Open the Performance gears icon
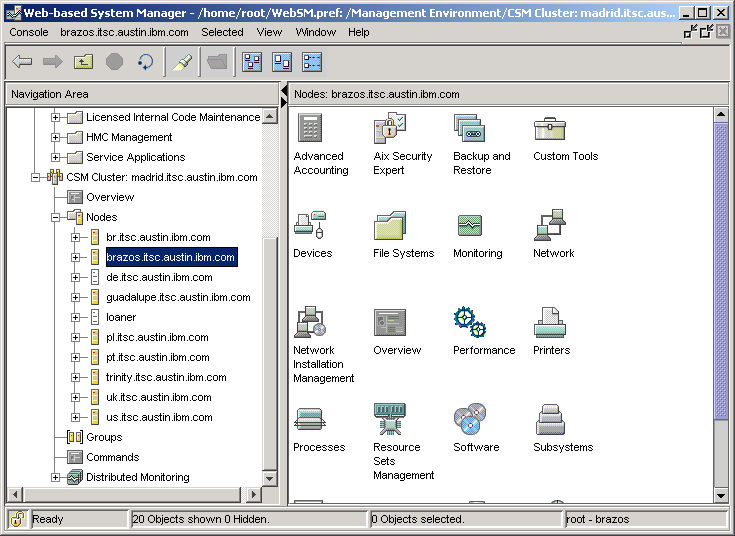The image size is (735, 536). point(470,322)
